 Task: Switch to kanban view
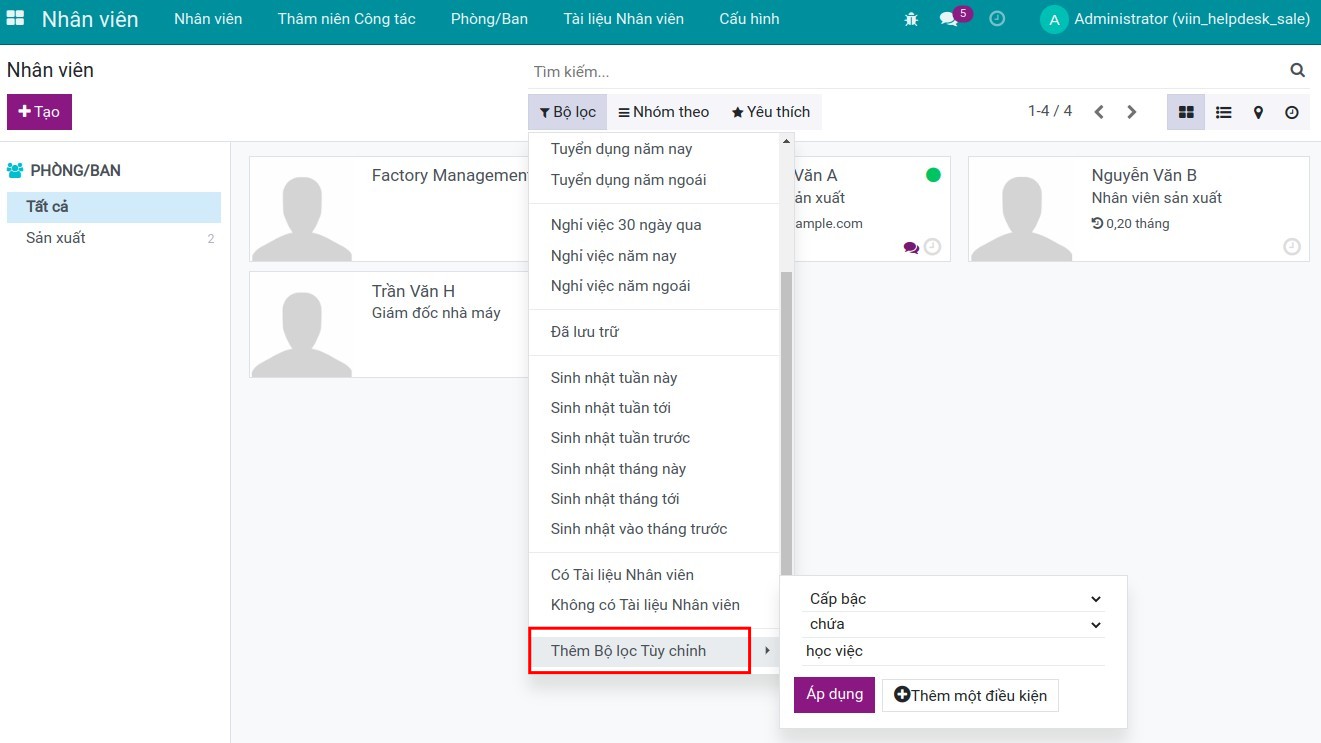coord(1186,112)
